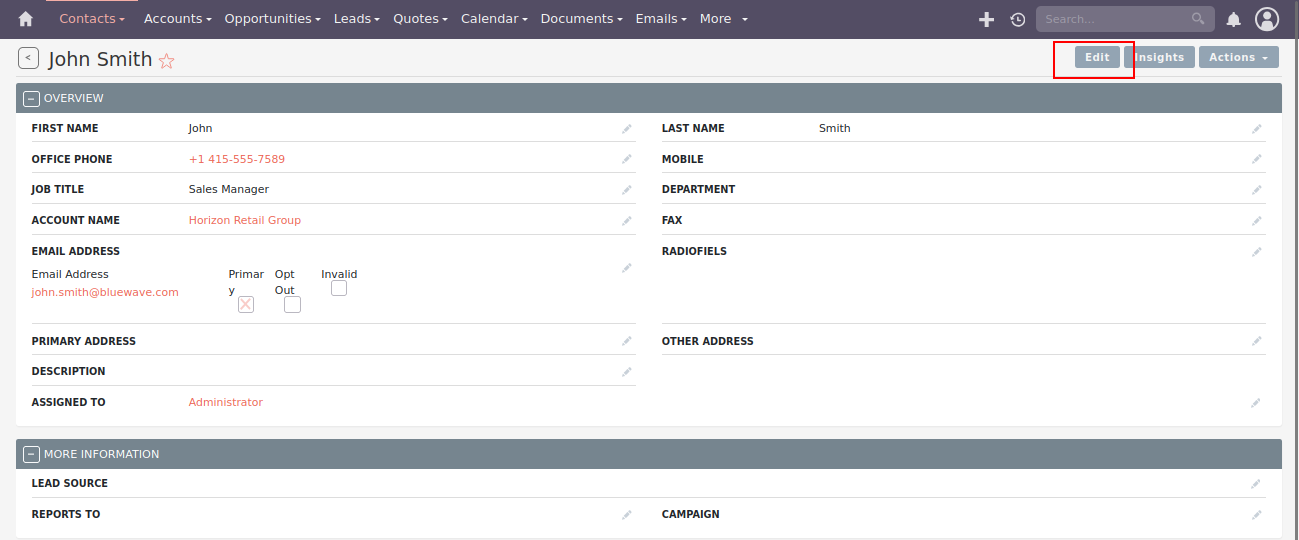Screen dimensions: 1299x540
Task: Open the quick create plus icon
Action: tap(986, 19)
